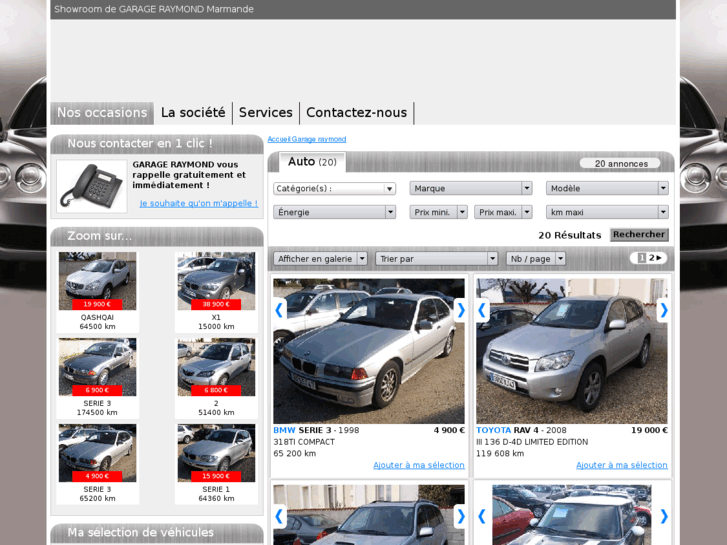Go to results page 2
The height and width of the screenshot is (545, 727).
click(652, 258)
